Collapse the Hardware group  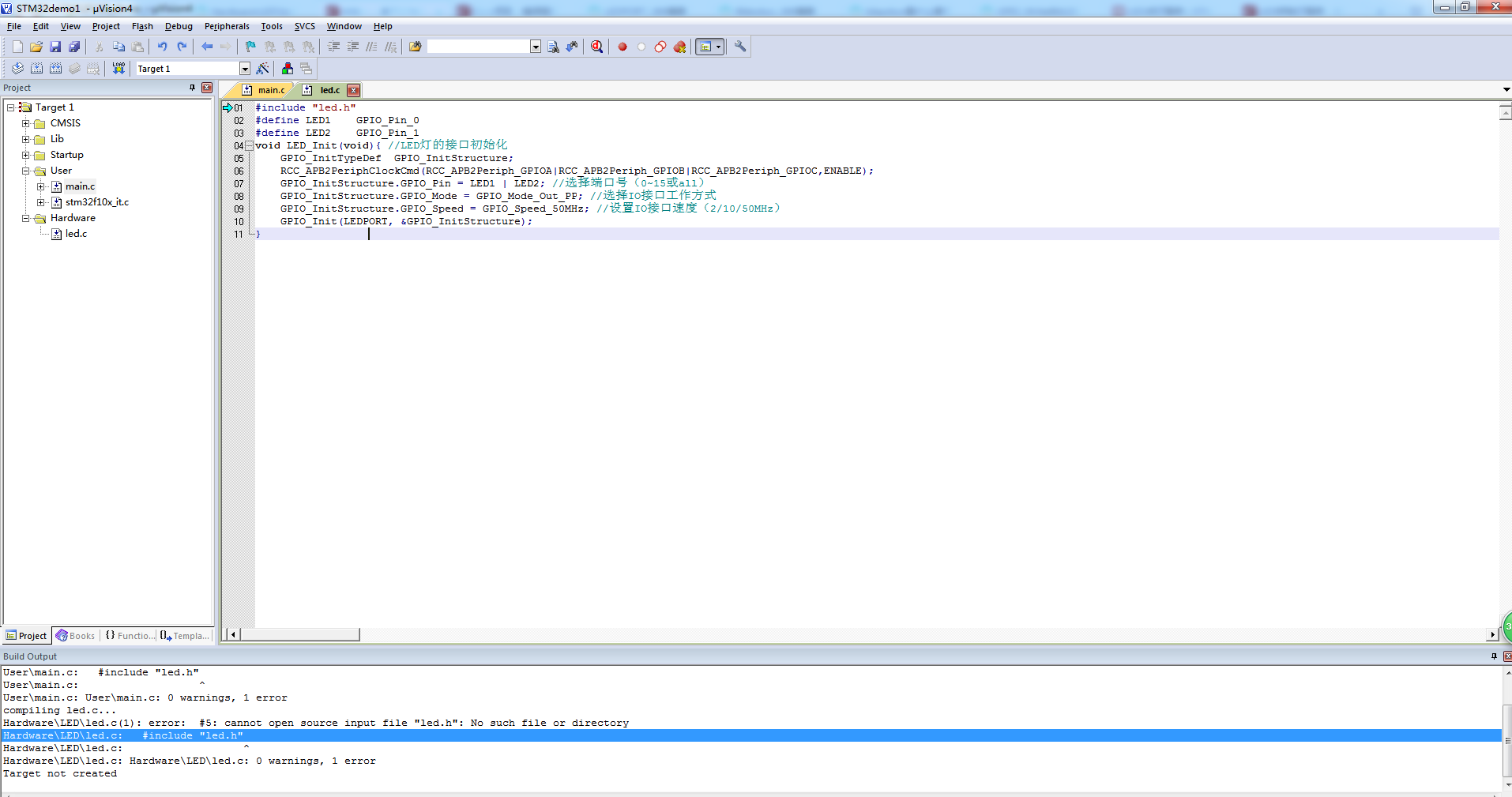point(26,218)
